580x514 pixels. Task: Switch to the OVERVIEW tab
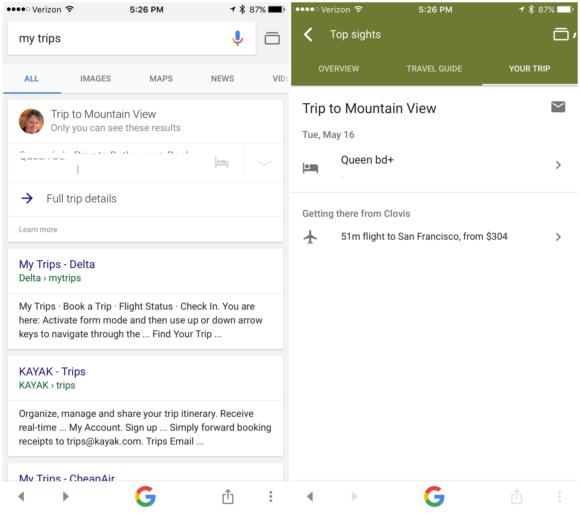coord(338,68)
